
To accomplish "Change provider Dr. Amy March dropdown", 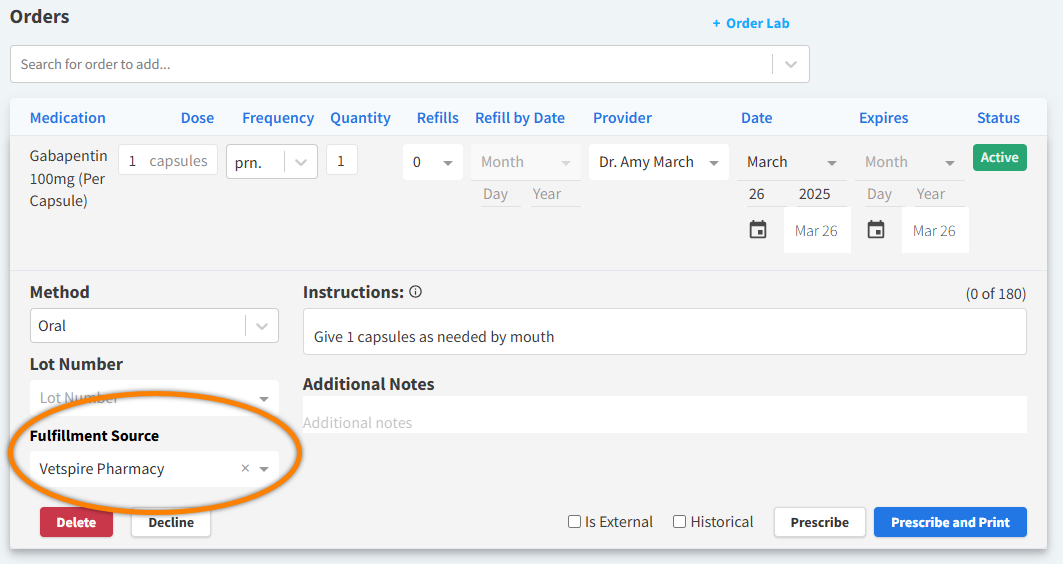I will point(714,162).
